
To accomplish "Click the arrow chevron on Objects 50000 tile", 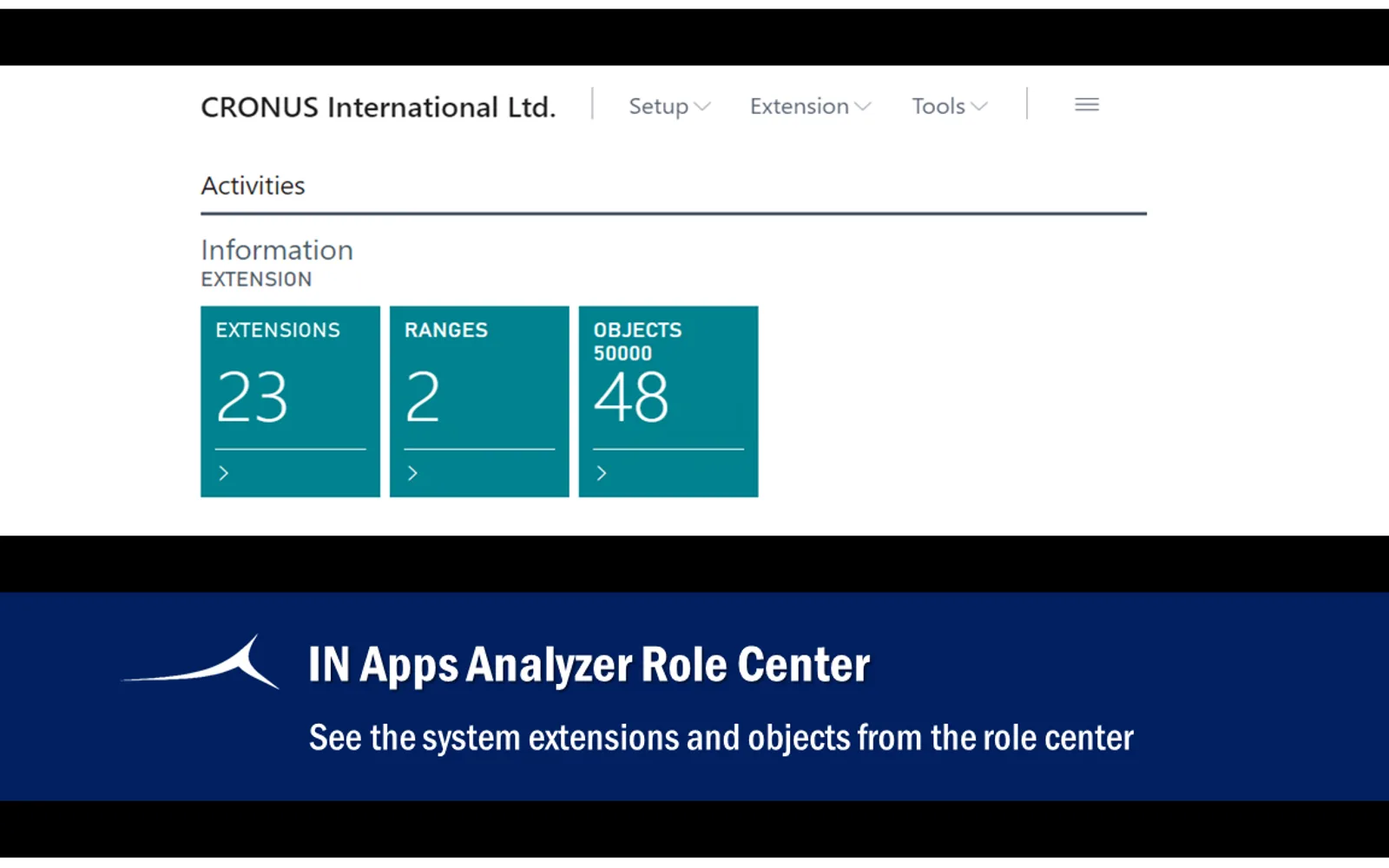I will click(x=602, y=473).
